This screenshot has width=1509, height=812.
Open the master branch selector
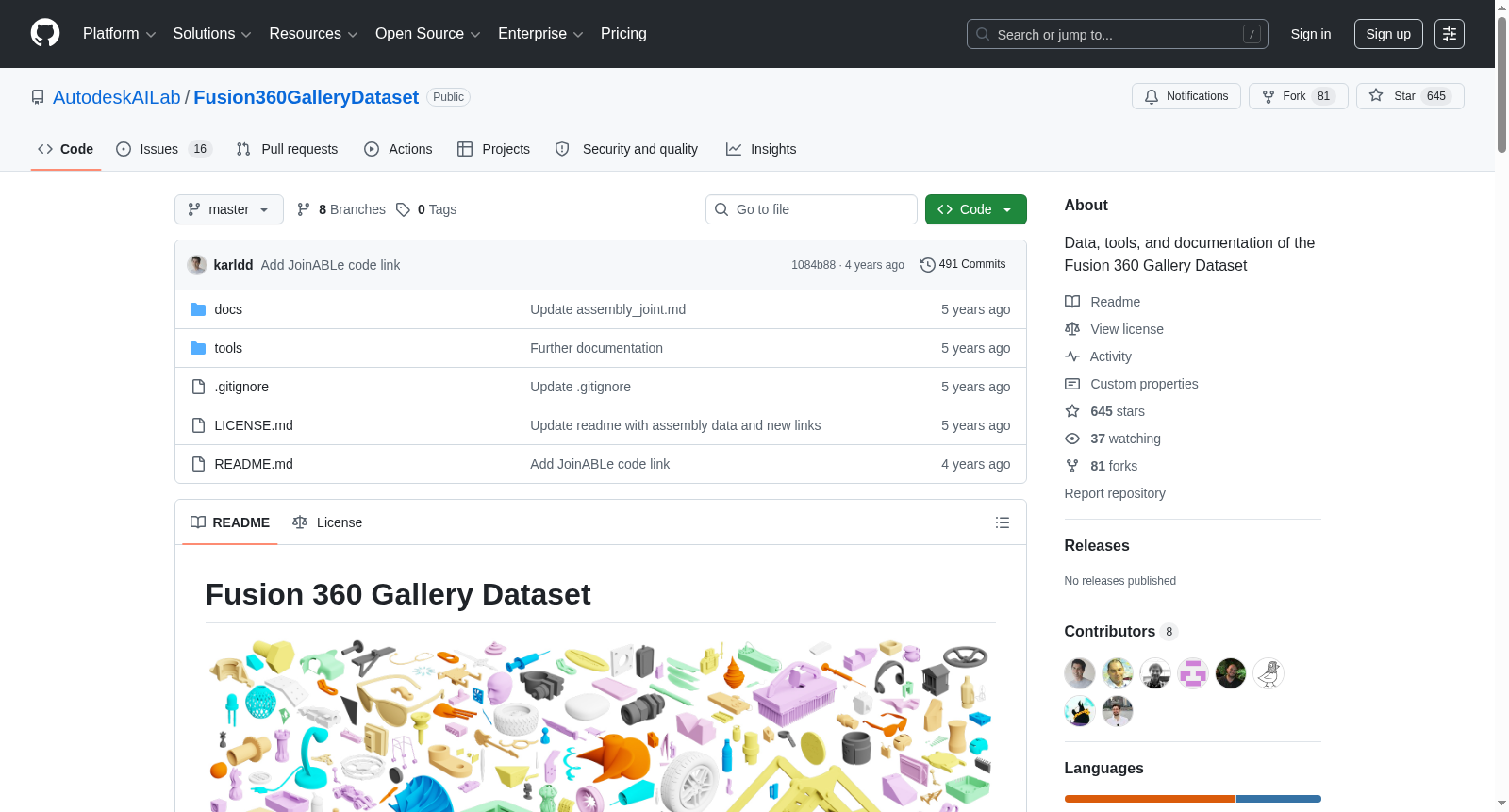point(229,209)
